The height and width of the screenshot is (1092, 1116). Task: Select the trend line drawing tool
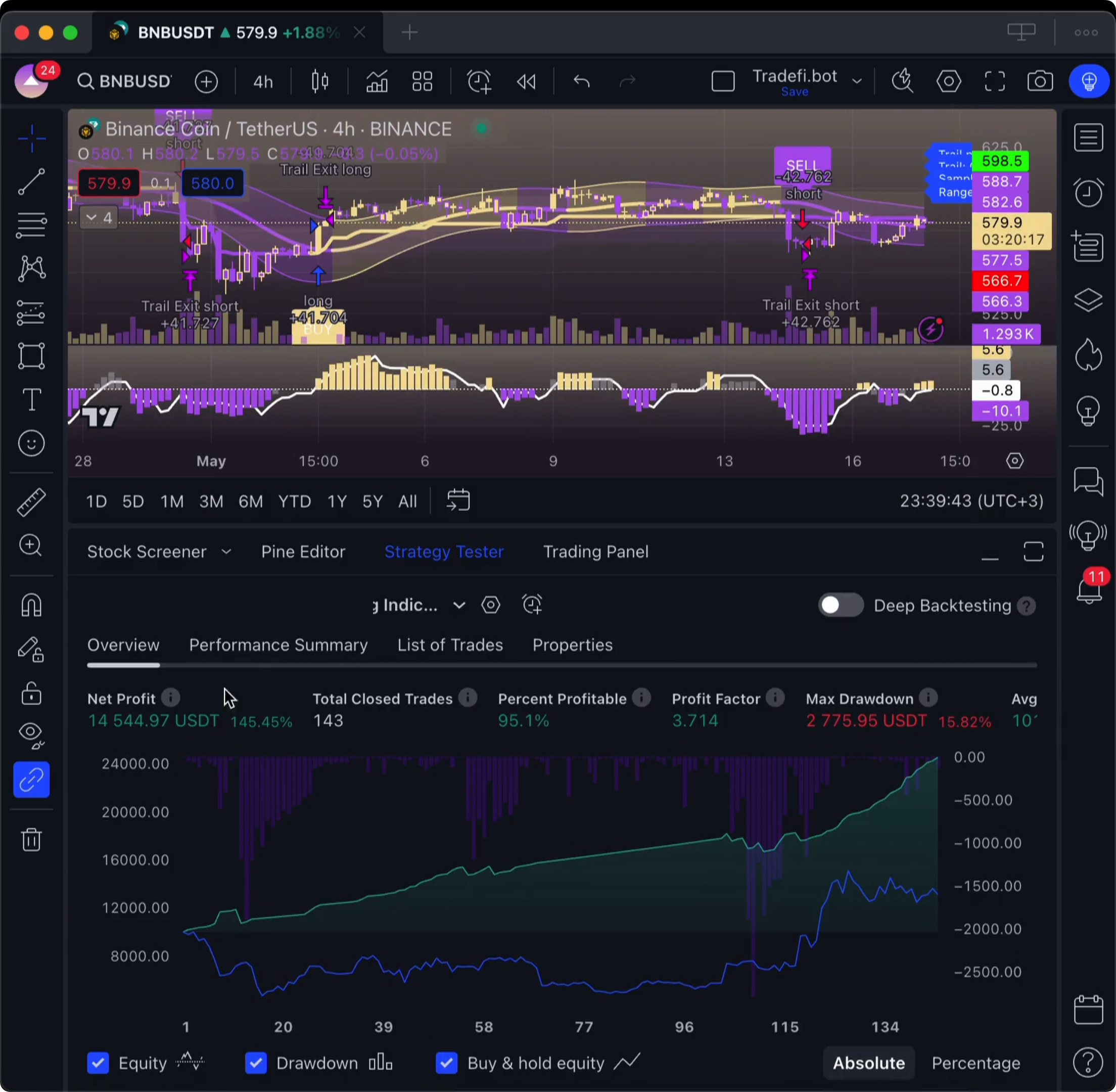point(31,181)
